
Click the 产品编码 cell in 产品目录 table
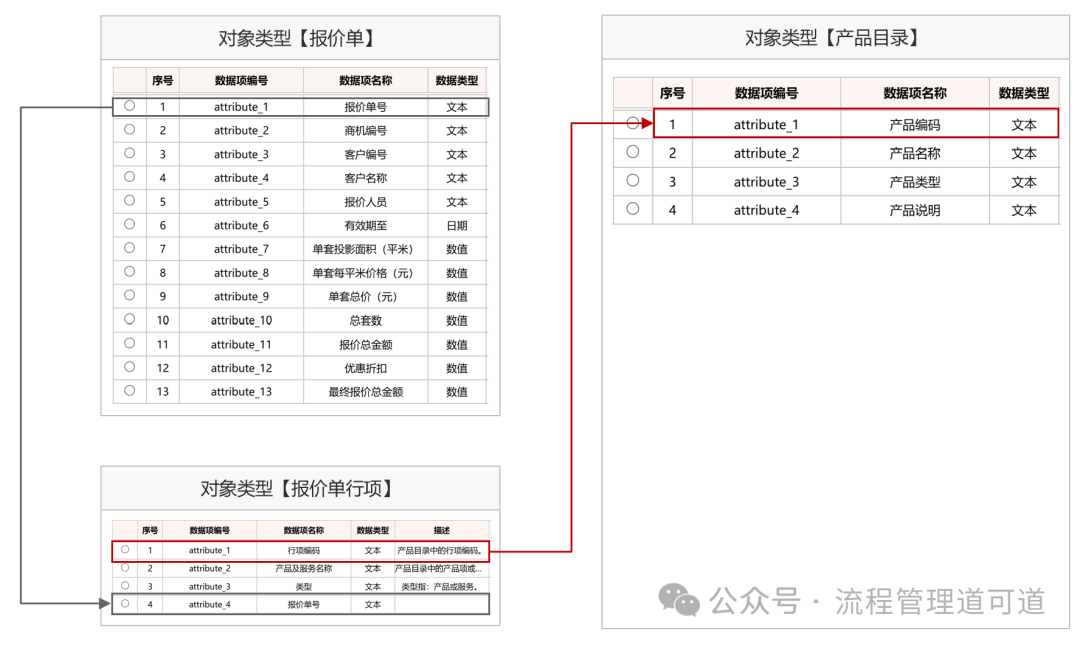click(x=914, y=125)
